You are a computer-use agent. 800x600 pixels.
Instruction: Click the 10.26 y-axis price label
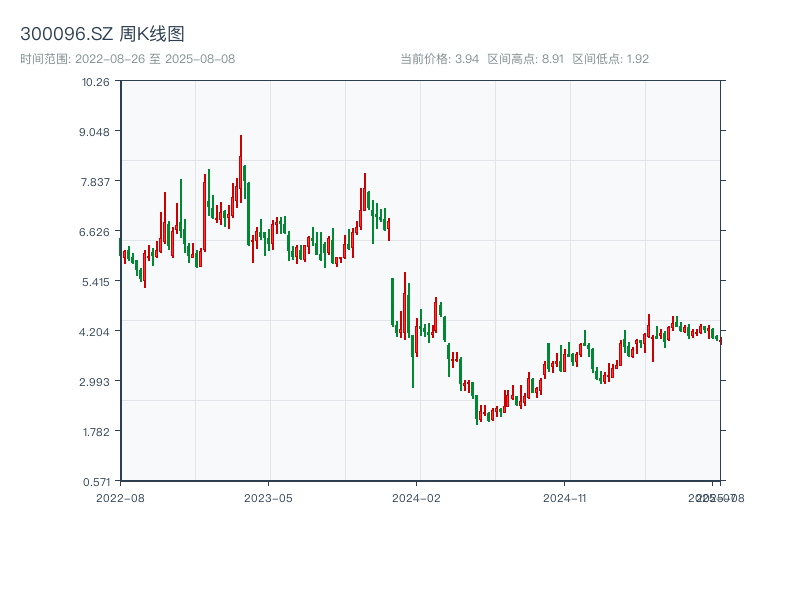pyautogui.click(x=96, y=82)
